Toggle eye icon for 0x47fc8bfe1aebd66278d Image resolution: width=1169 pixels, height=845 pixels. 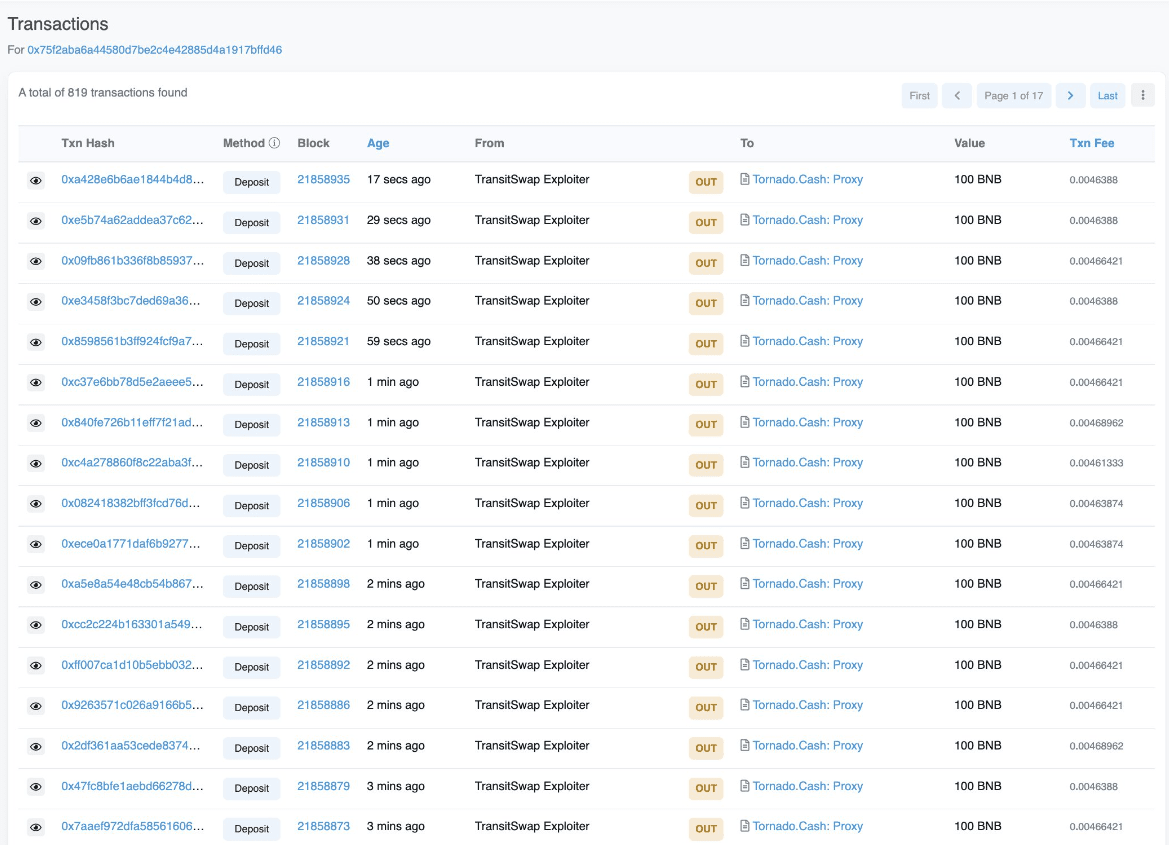pos(36,787)
